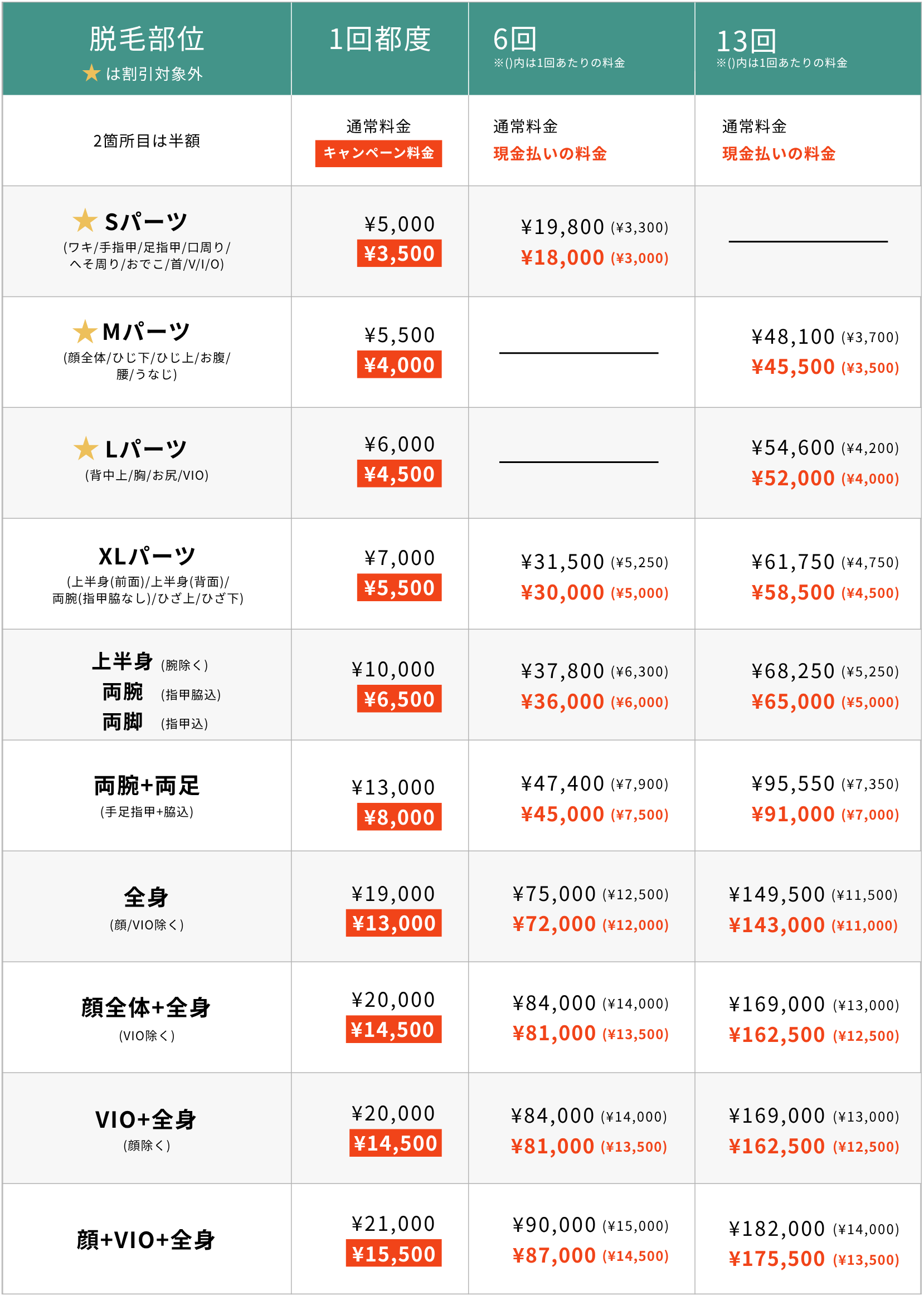Click ¥18,000 cash price for Sパーツ 6回
The image size is (924, 1296).
coord(563,257)
